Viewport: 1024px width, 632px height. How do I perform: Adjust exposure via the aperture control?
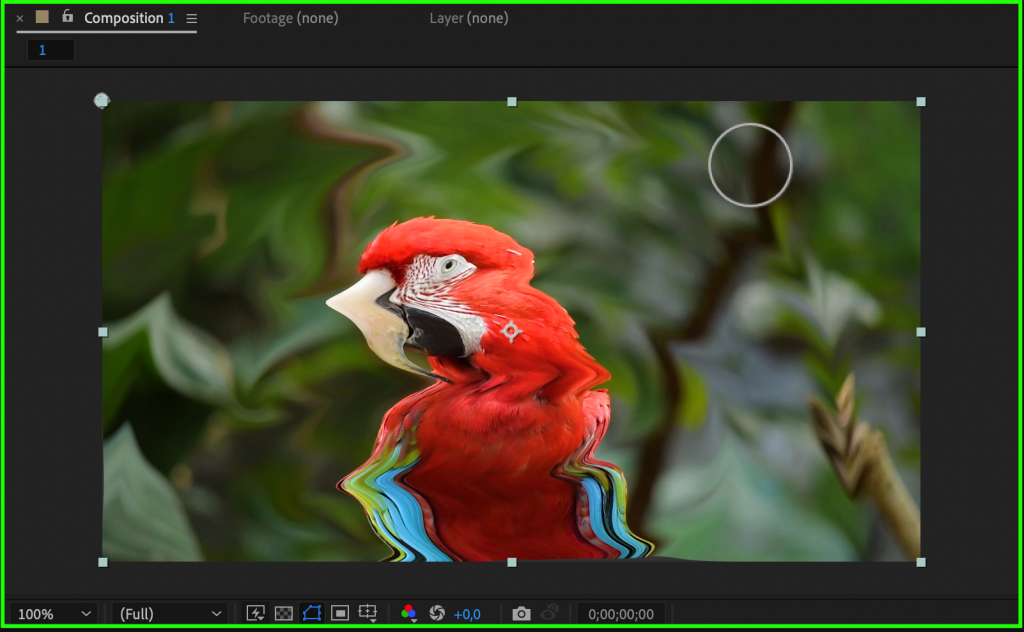point(438,612)
